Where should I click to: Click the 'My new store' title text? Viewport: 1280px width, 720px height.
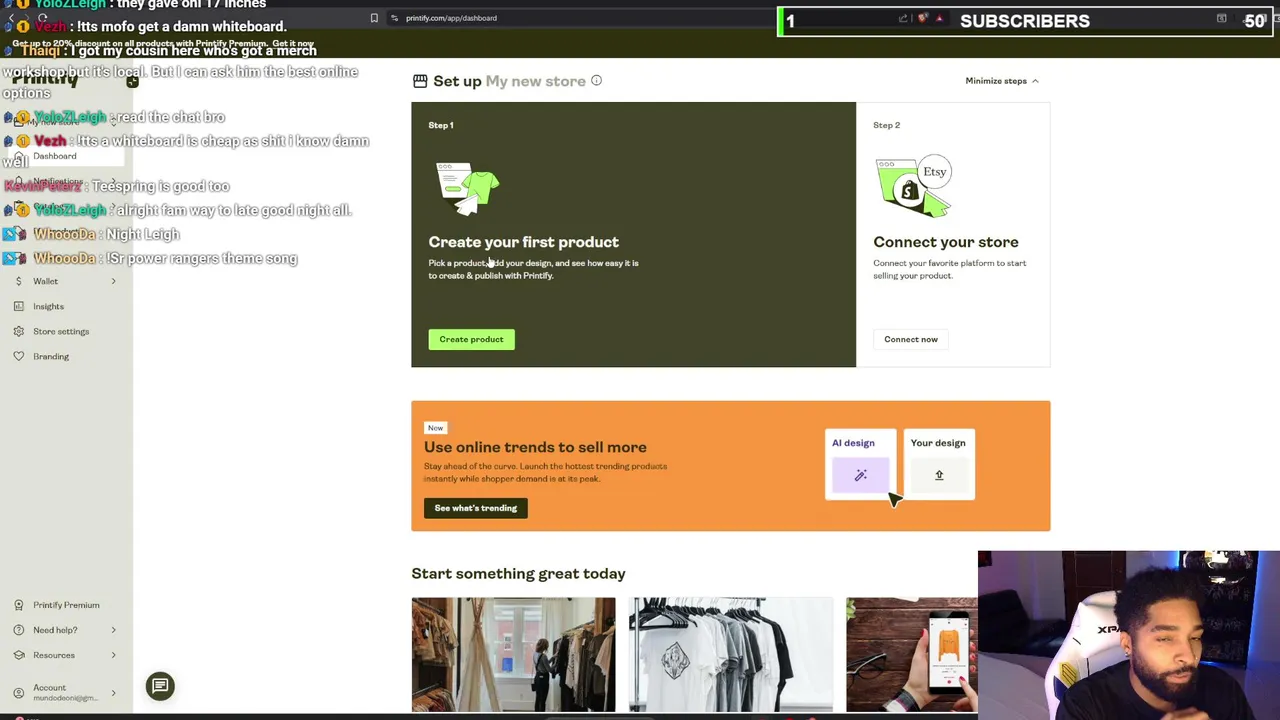coord(535,81)
